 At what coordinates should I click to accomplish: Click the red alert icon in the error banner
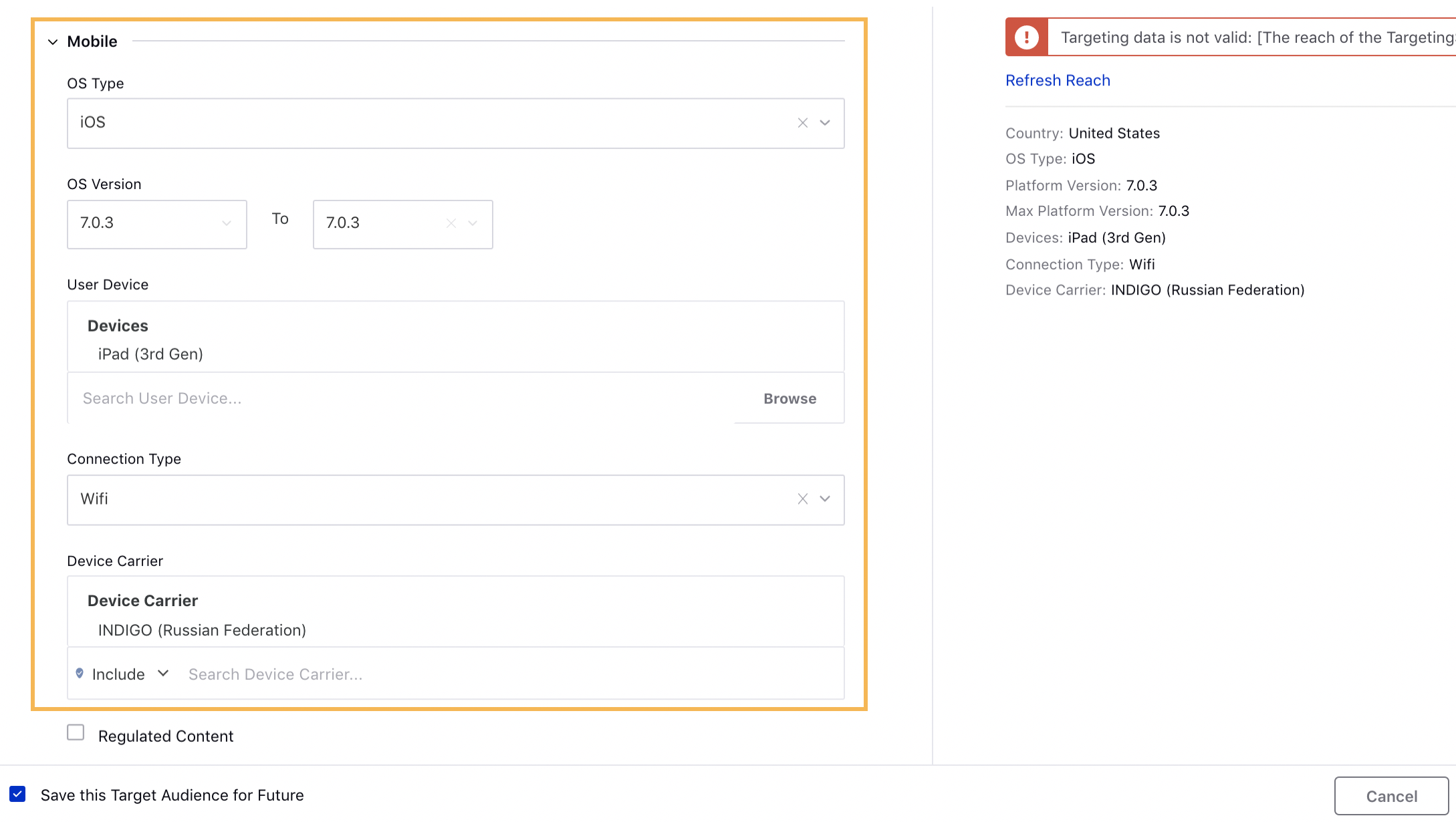pyautogui.click(x=1026, y=37)
